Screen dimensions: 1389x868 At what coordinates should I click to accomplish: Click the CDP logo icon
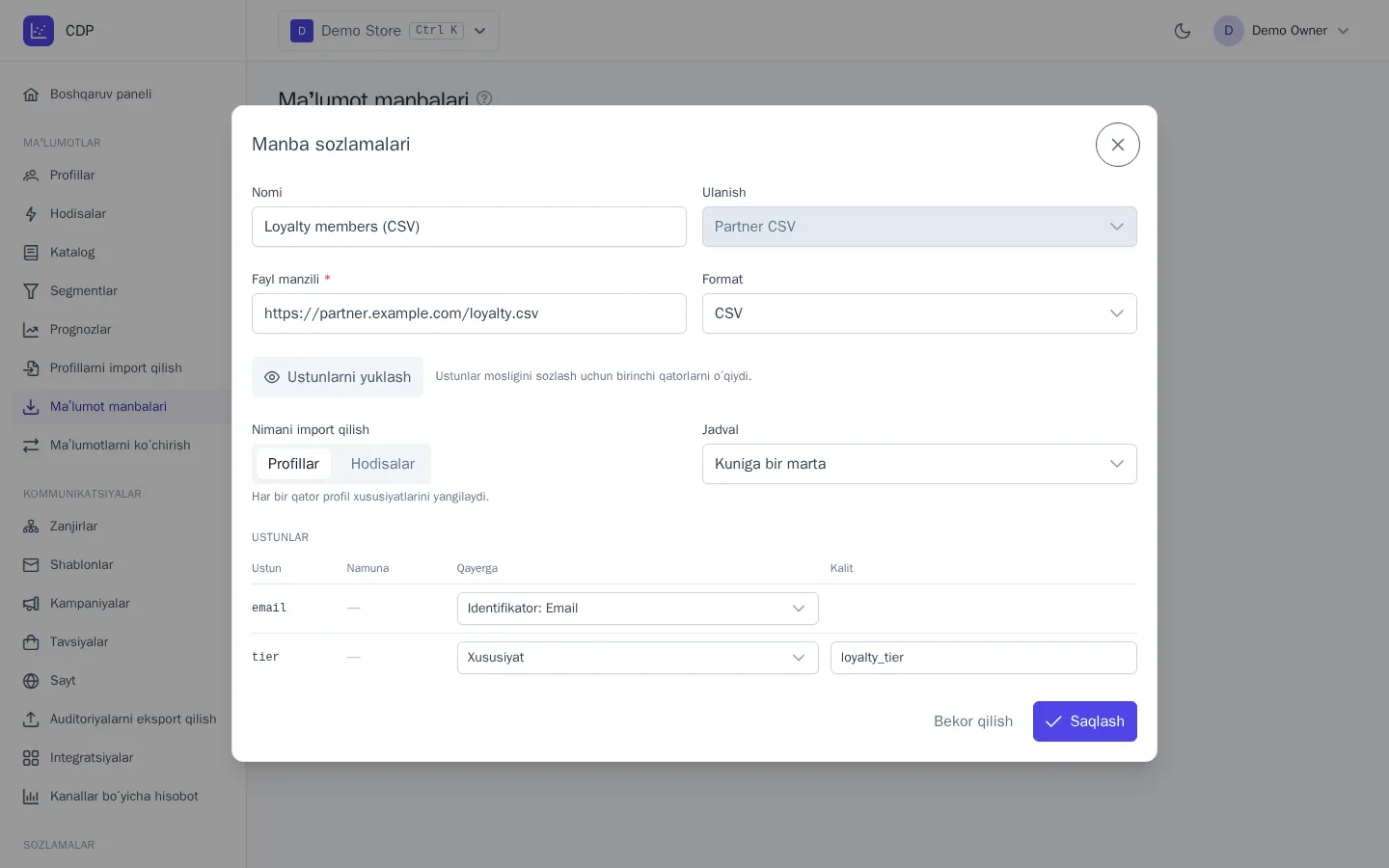(x=39, y=31)
